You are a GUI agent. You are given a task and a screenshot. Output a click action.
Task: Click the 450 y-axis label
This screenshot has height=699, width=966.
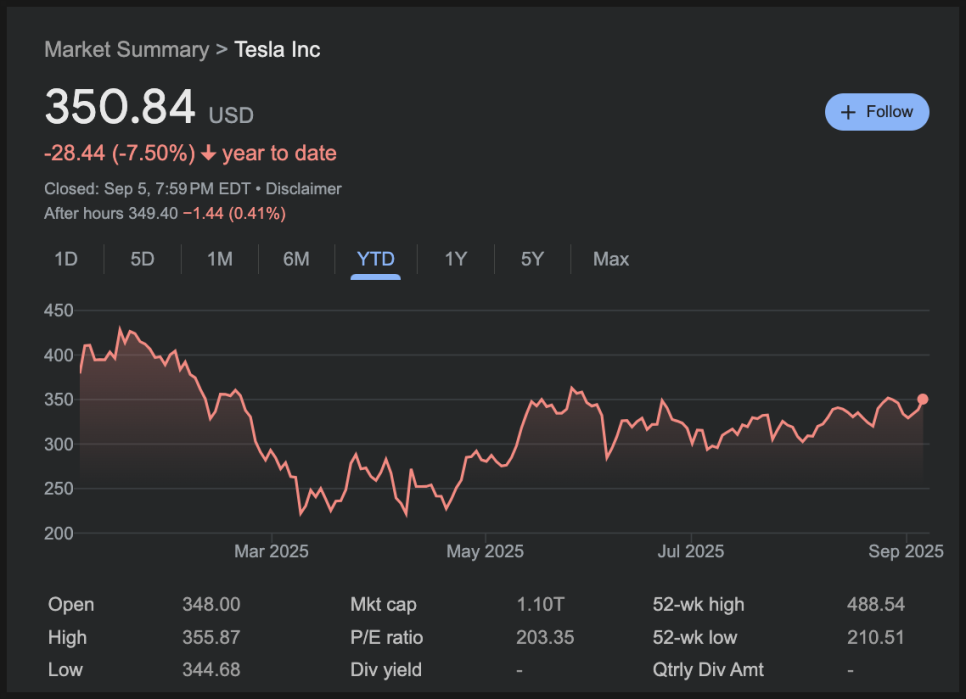[59, 310]
